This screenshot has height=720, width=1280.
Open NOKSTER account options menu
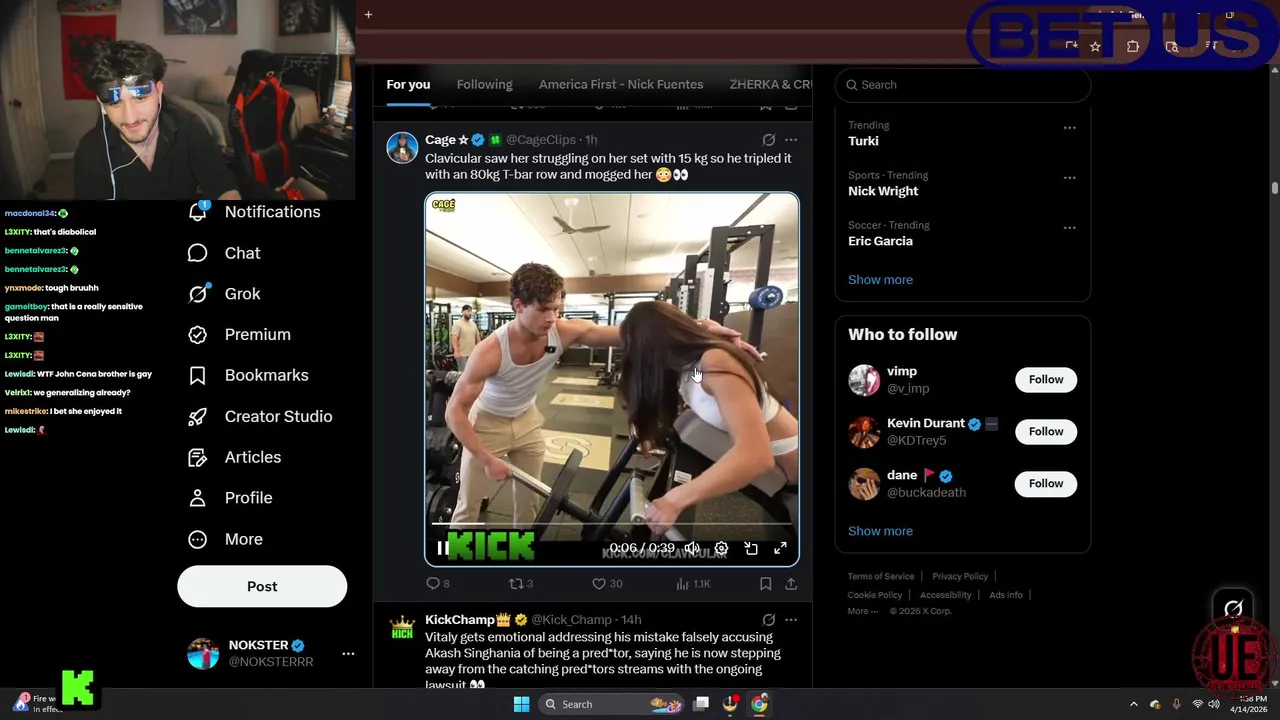(348, 654)
